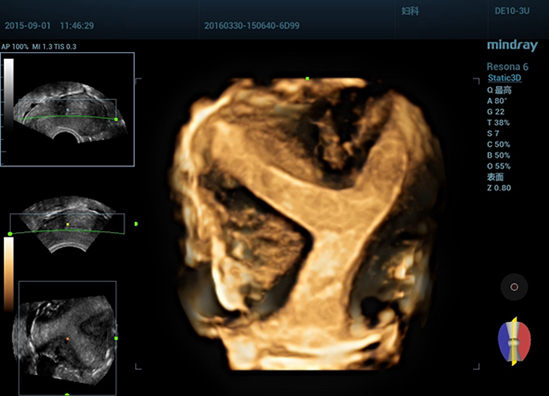
Task: Select the T 38% threshold parameter
Action: pyautogui.click(x=498, y=123)
